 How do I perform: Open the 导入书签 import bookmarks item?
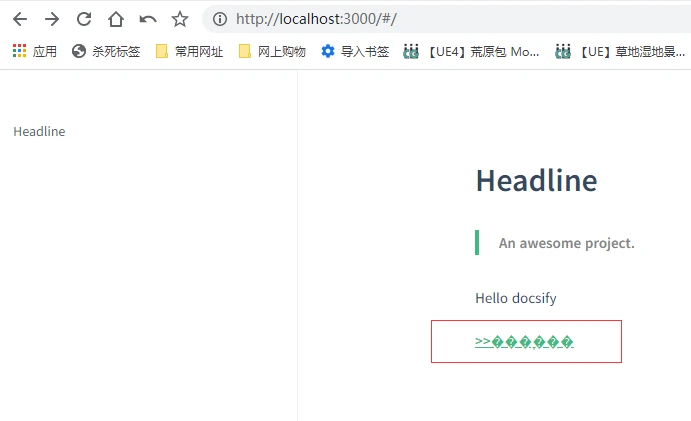click(x=355, y=51)
